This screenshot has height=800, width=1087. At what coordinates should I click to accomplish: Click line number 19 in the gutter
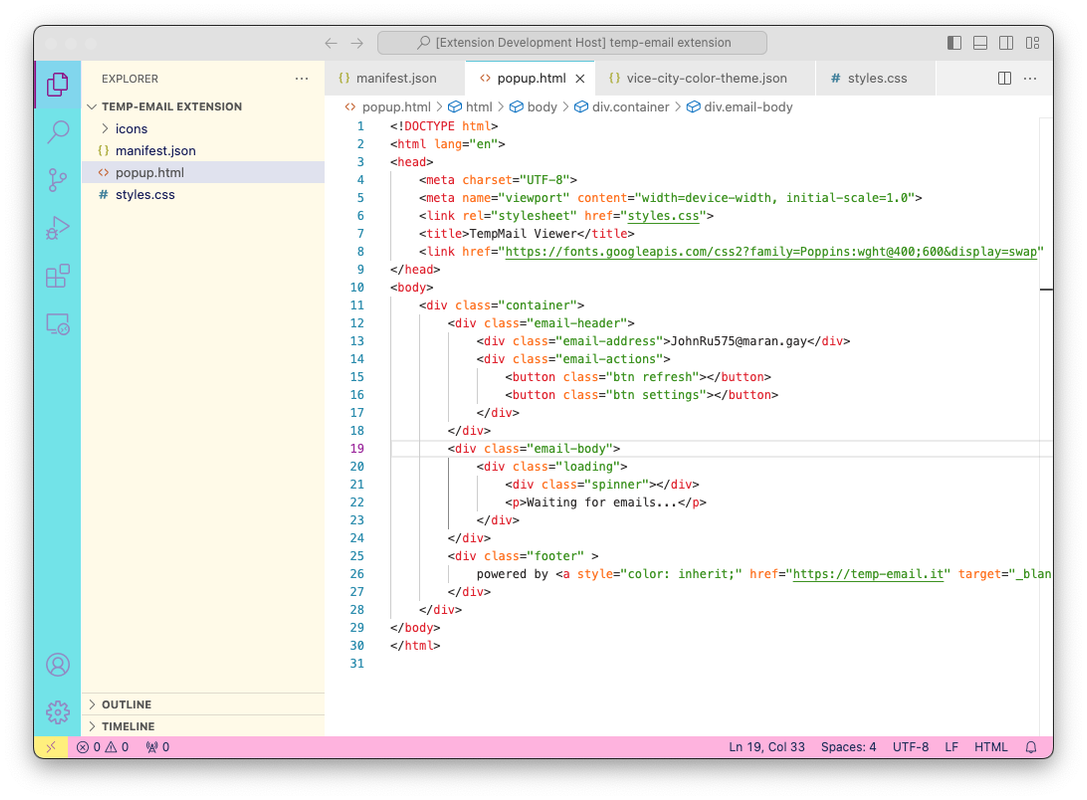click(357, 449)
